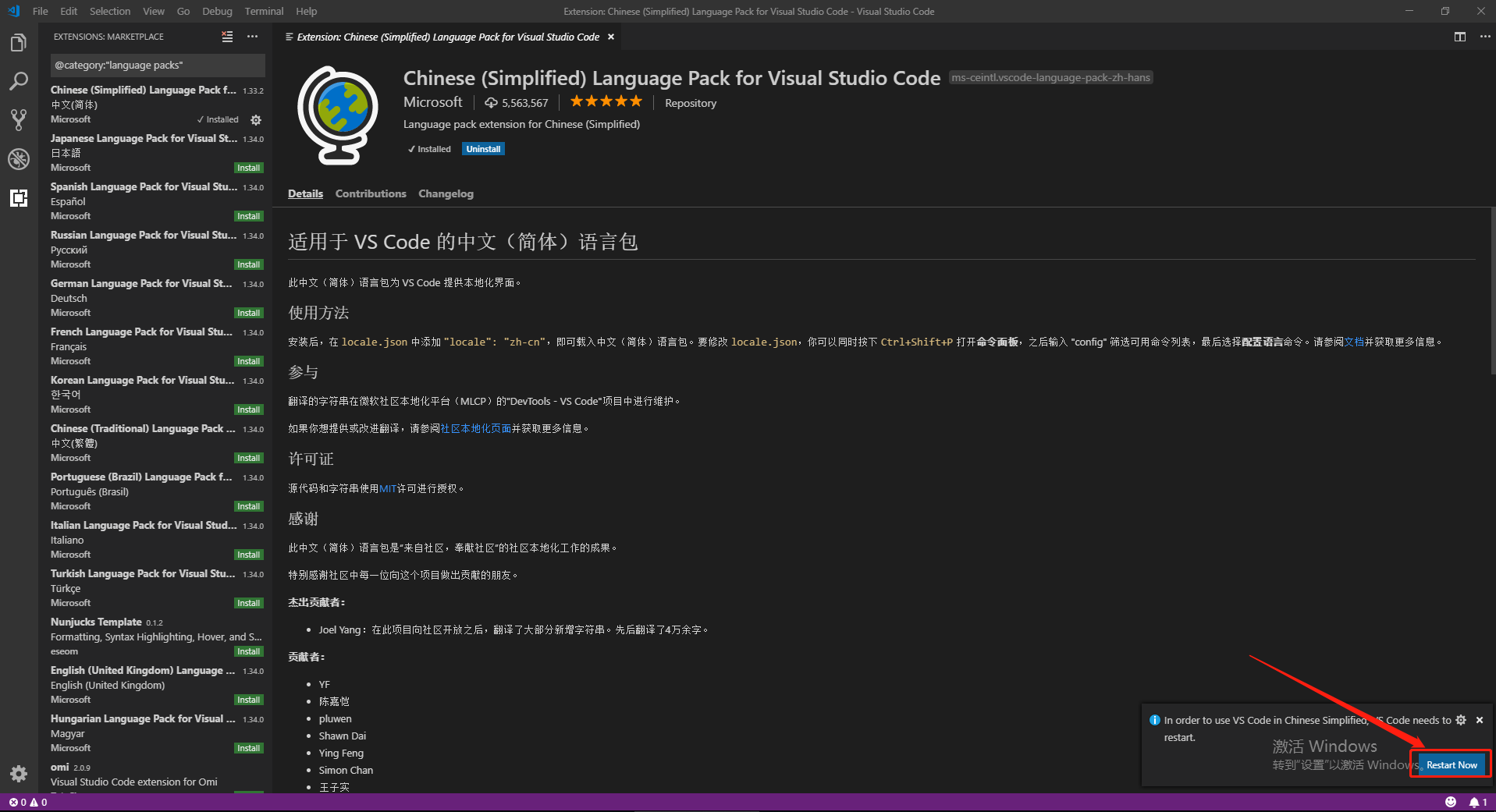Open the 社区本地化页面 link
1496x812 pixels.
[x=476, y=428]
